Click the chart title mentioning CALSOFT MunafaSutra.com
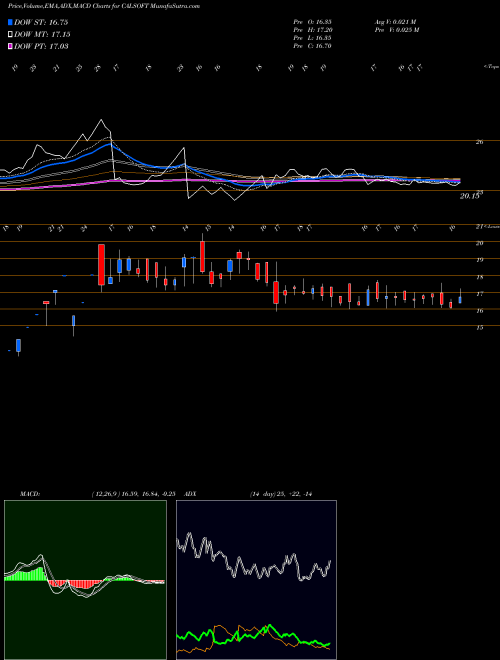This screenshot has width=500, height=660. point(104,6)
